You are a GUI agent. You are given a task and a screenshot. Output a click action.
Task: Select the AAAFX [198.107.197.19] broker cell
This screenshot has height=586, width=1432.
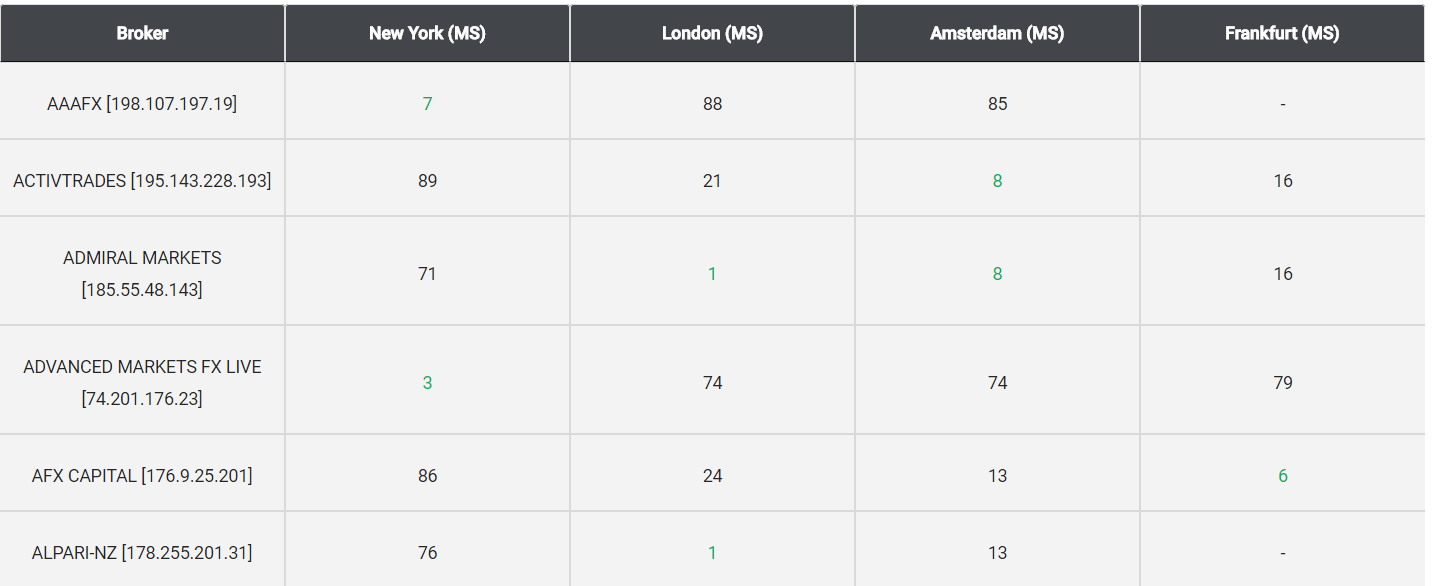142,102
